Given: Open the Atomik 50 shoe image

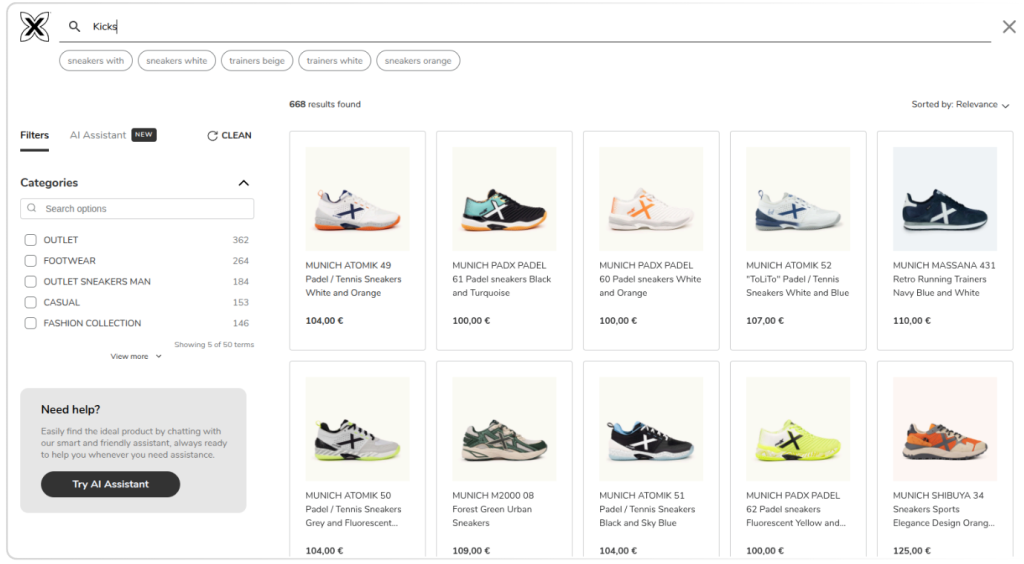Looking at the screenshot, I should pos(357,429).
